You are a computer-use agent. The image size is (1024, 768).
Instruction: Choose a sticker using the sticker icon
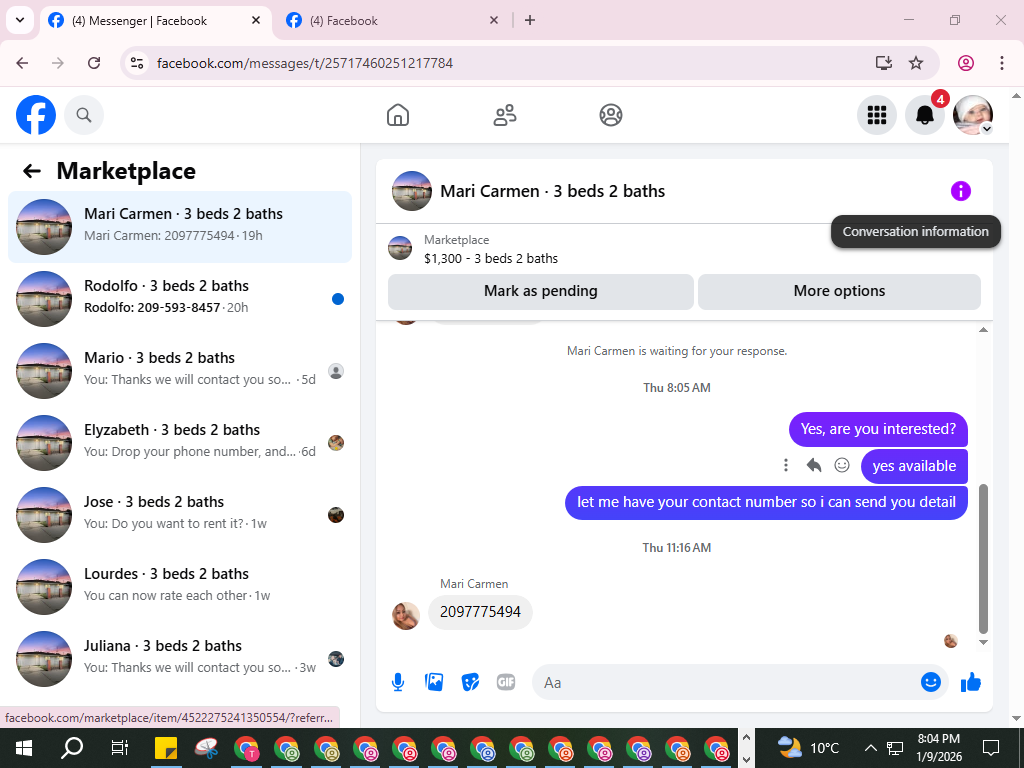[470, 682]
